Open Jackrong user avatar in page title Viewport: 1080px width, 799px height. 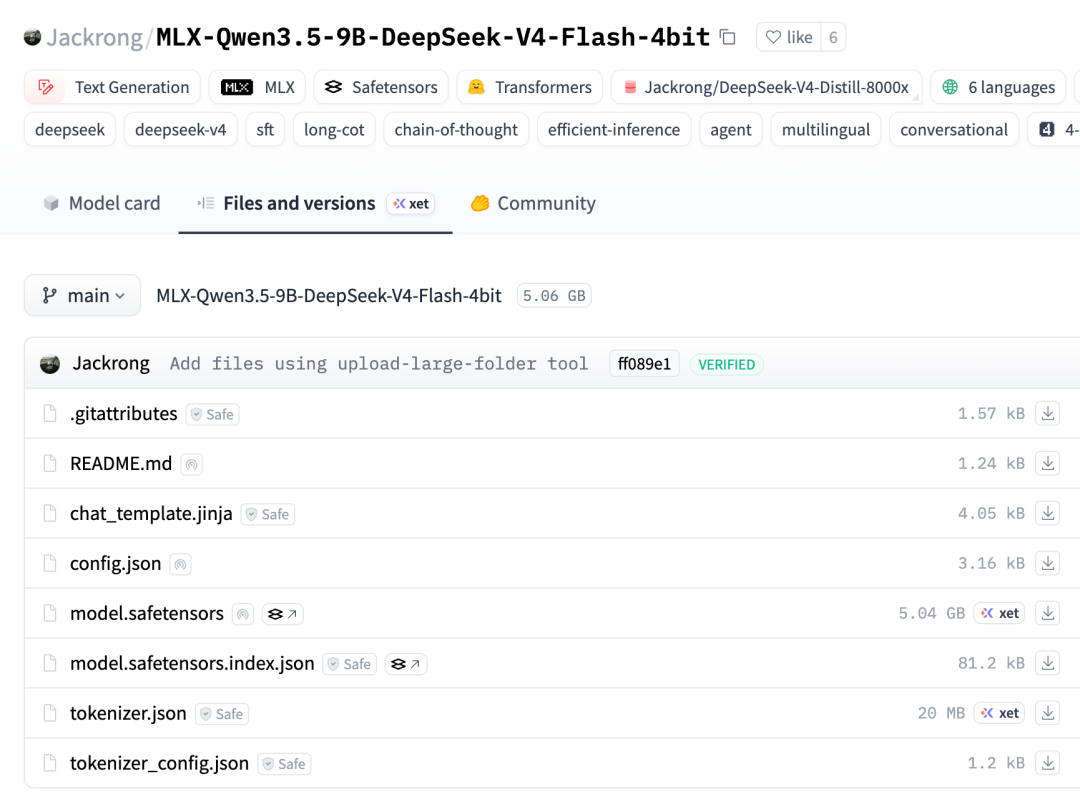[32, 37]
